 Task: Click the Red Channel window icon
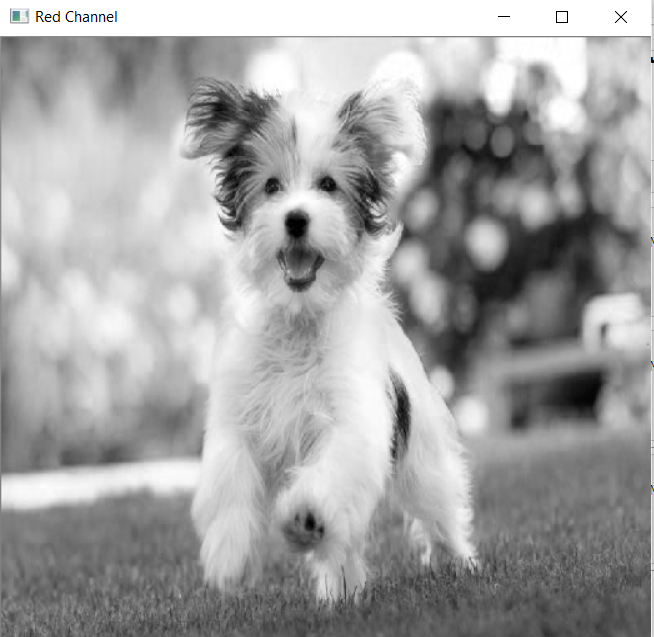(x=19, y=17)
